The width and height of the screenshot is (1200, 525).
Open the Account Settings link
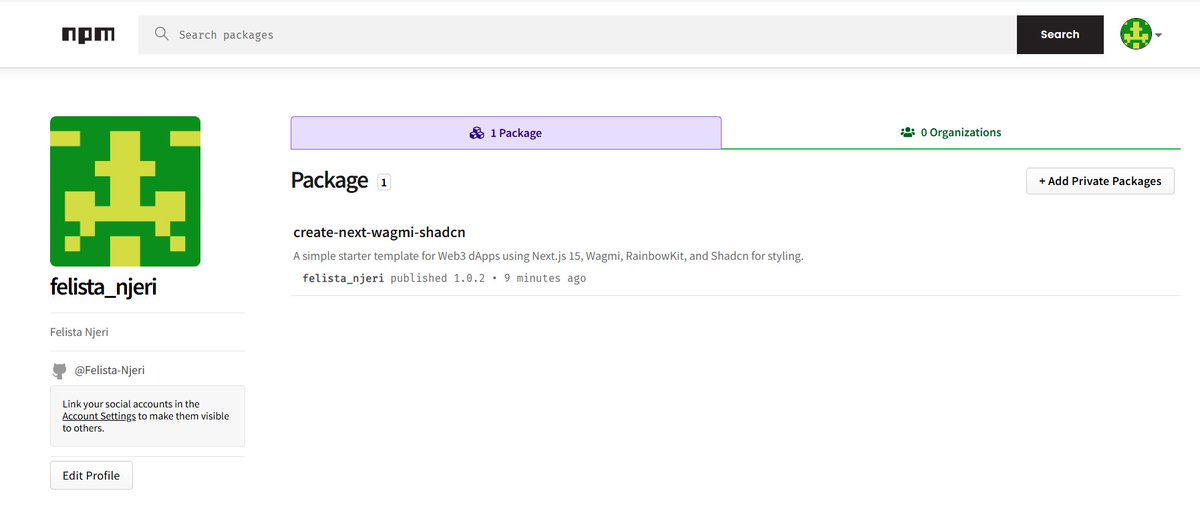pos(99,416)
